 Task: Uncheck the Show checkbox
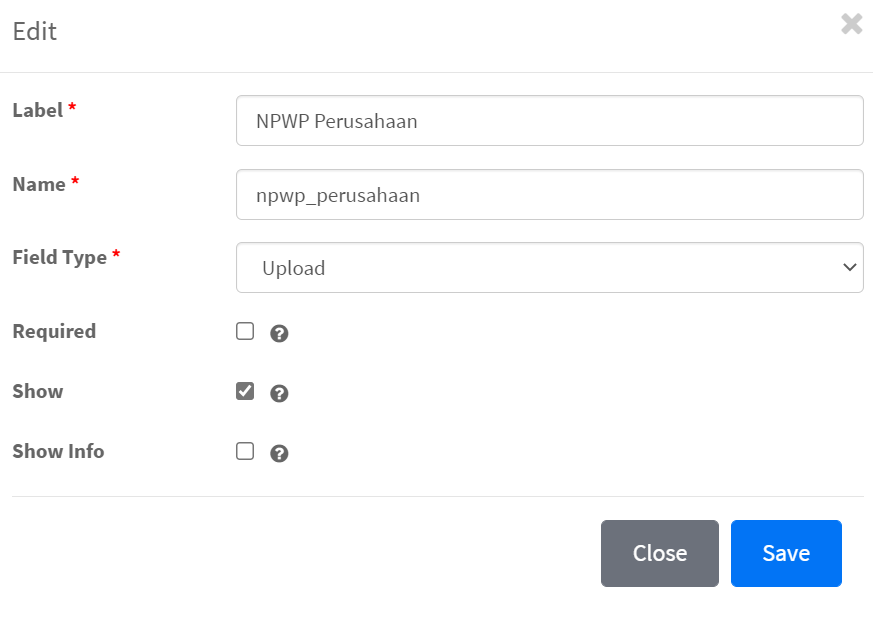tap(245, 391)
